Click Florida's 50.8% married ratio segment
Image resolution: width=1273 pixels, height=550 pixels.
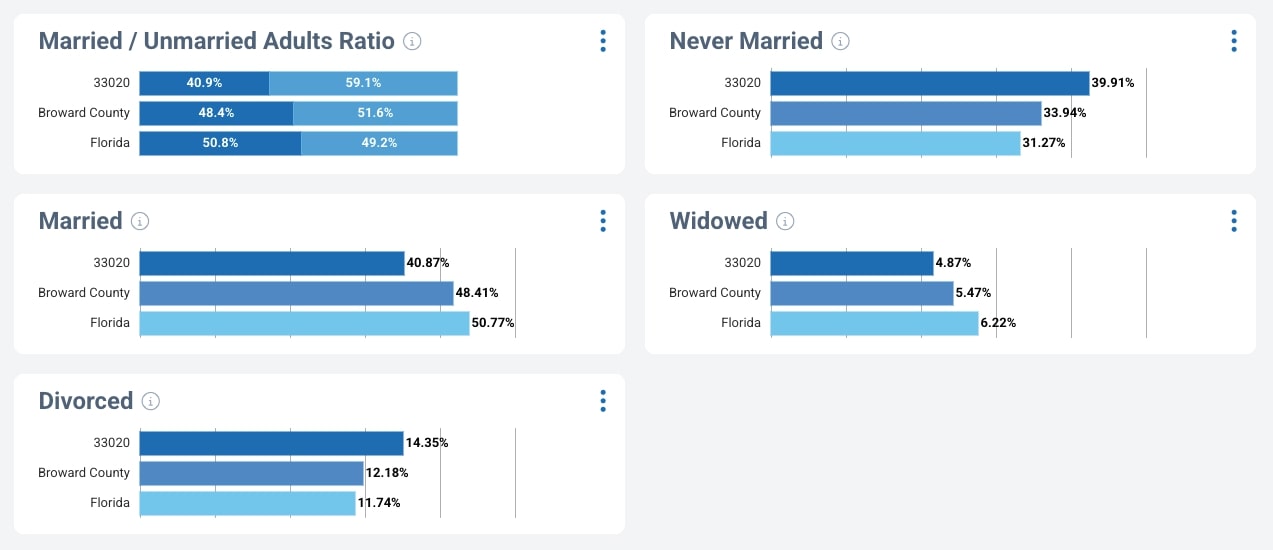tap(220, 143)
